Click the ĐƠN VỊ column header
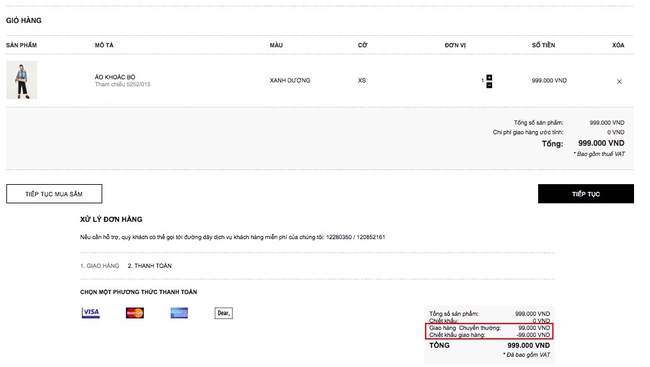 pos(455,45)
